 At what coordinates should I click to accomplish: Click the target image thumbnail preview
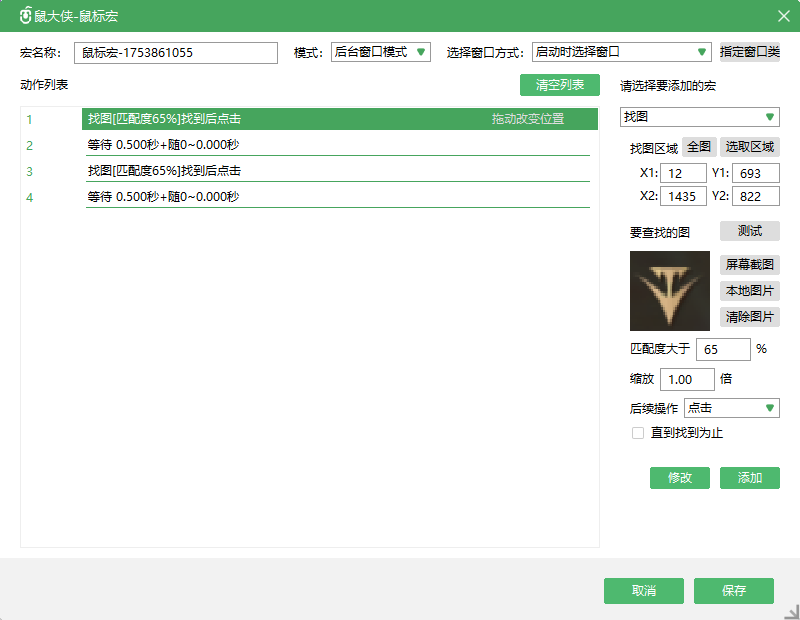(669, 291)
